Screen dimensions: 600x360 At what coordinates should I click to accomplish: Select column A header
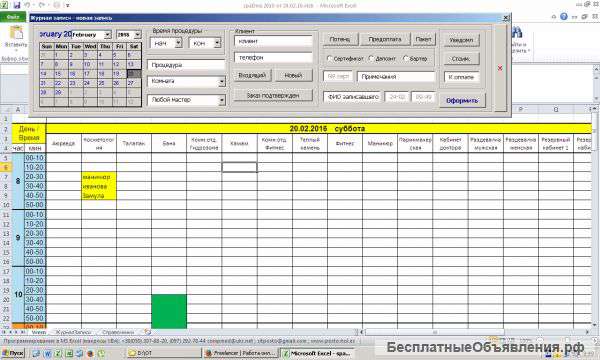pos(18,109)
